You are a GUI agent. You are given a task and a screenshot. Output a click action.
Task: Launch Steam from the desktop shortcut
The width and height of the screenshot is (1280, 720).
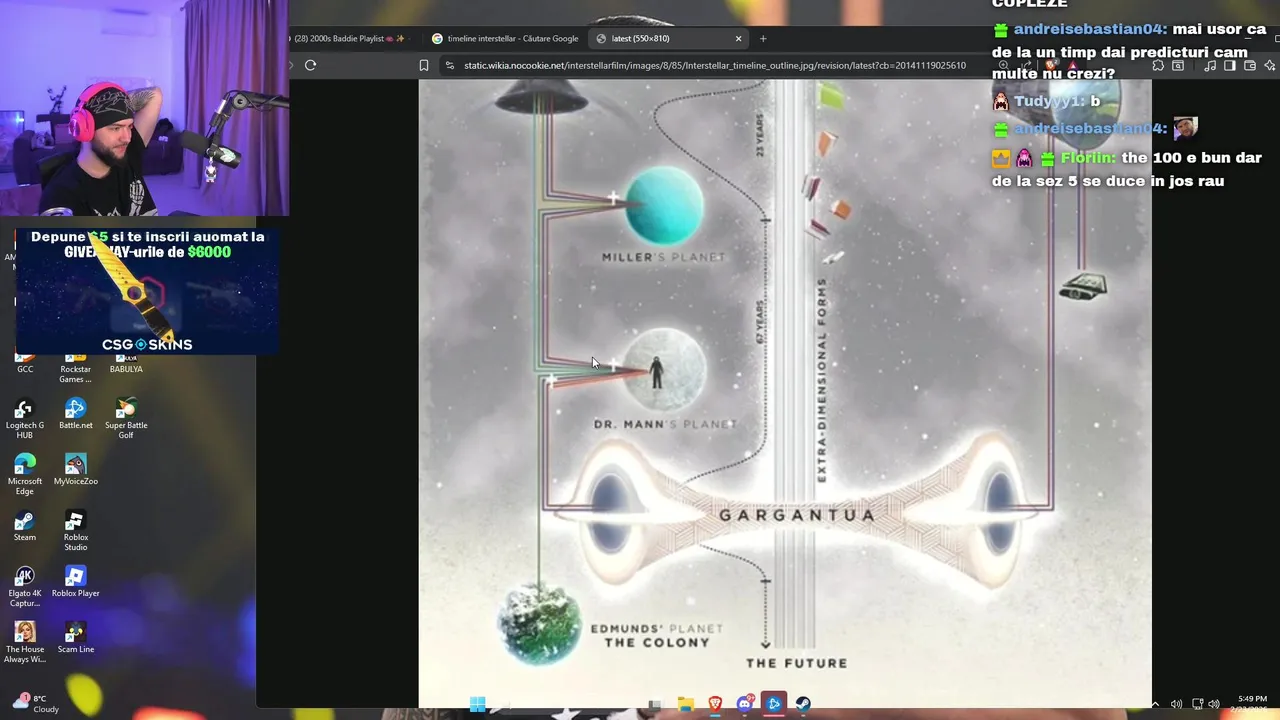[x=25, y=525]
